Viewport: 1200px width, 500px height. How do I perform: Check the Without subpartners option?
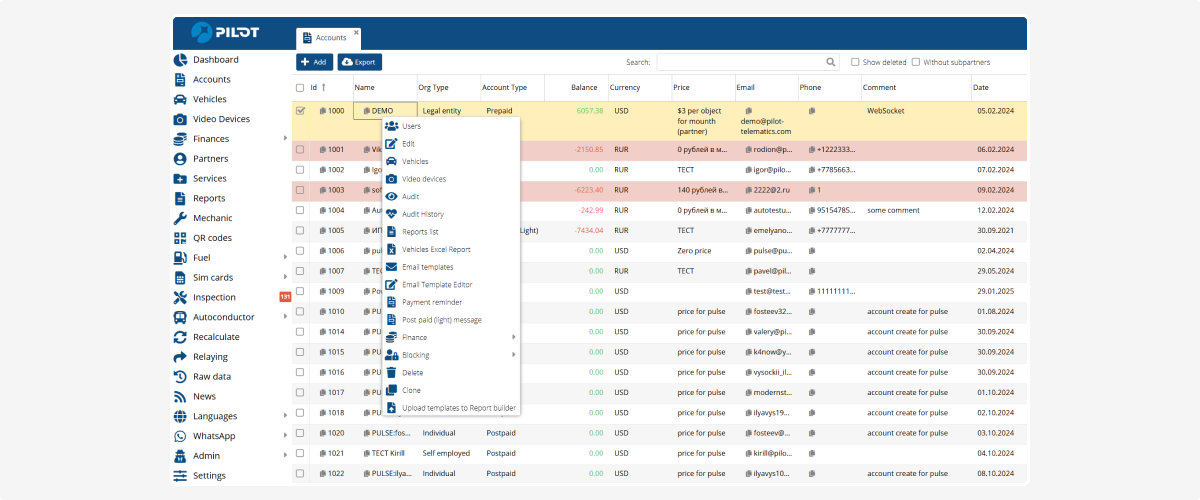(916, 62)
